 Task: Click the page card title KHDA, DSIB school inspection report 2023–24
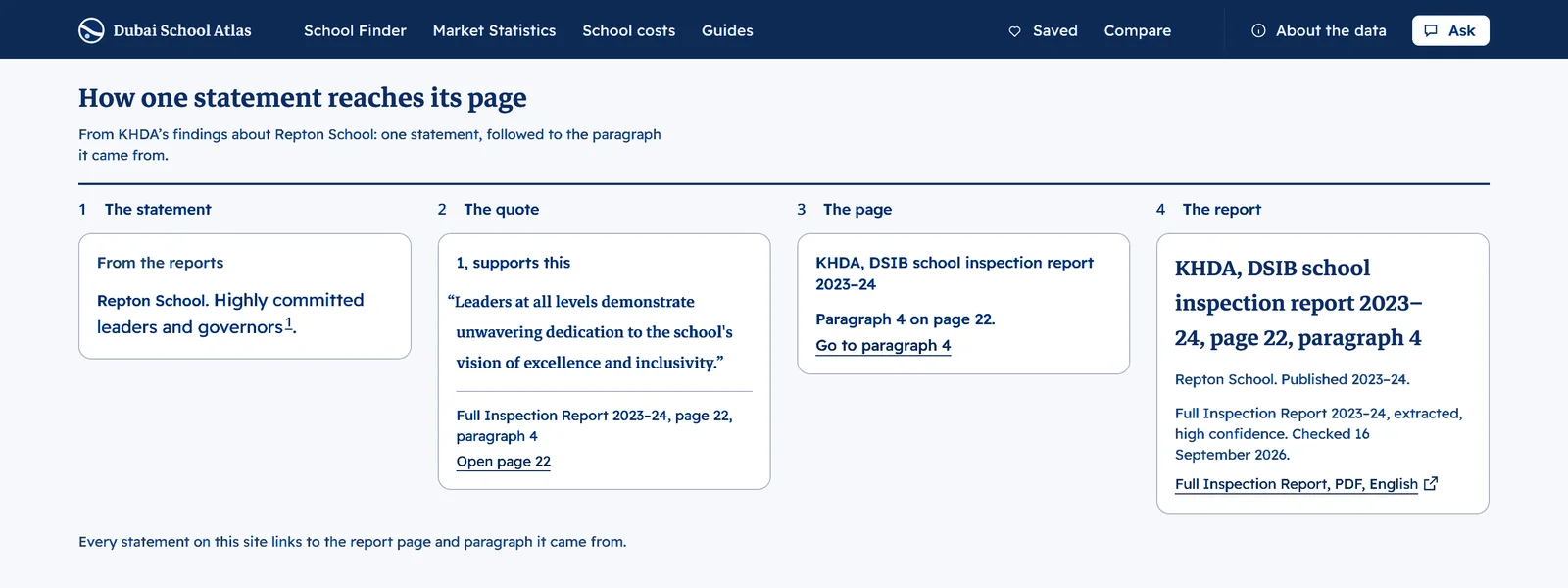tap(955, 273)
